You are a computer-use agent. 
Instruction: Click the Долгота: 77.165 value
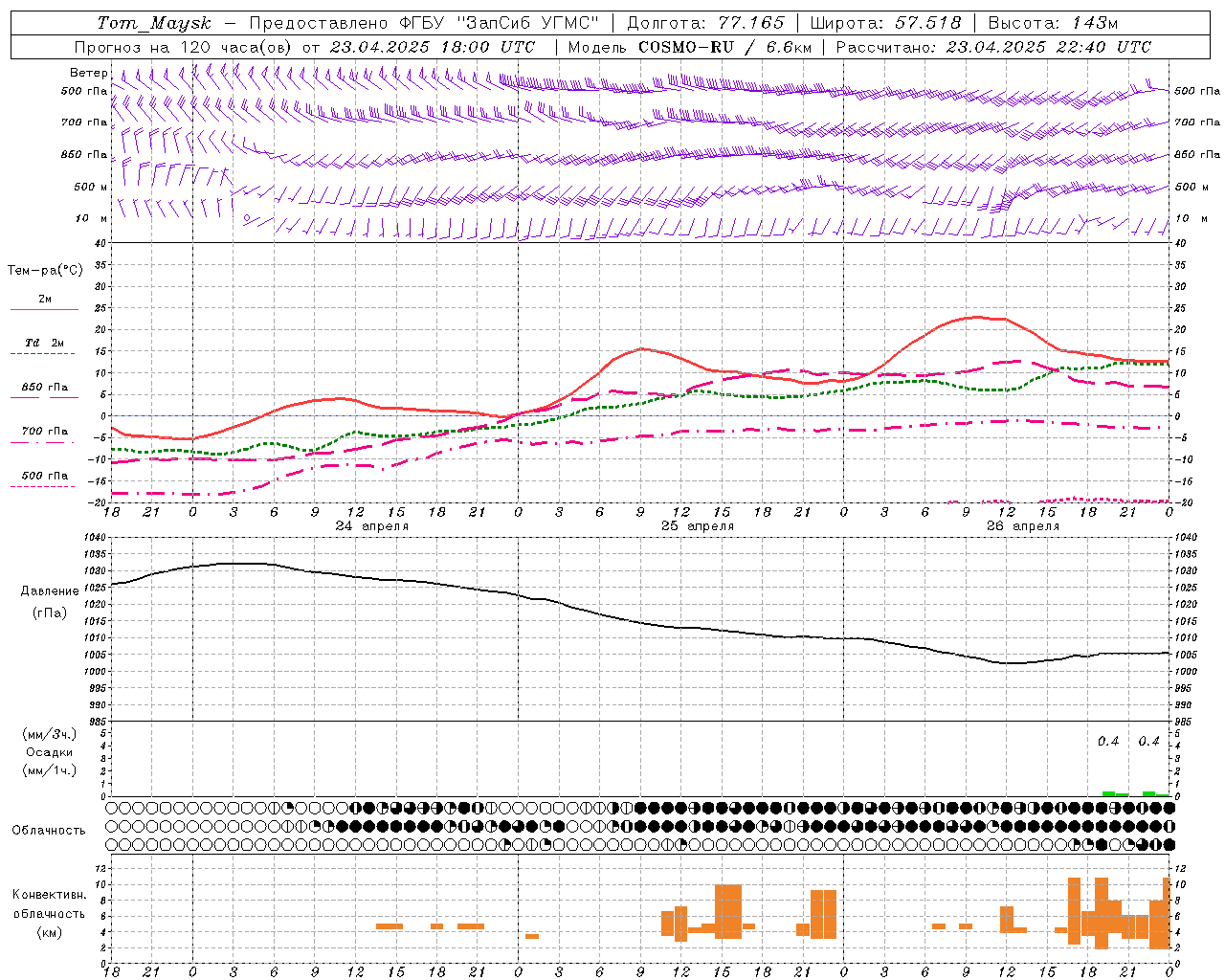pyautogui.click(x=705, y=23)
